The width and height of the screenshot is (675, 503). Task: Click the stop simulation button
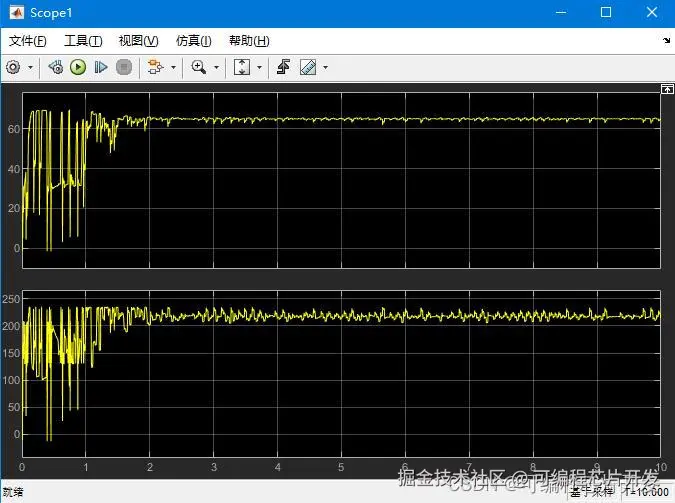pos(124,67)
